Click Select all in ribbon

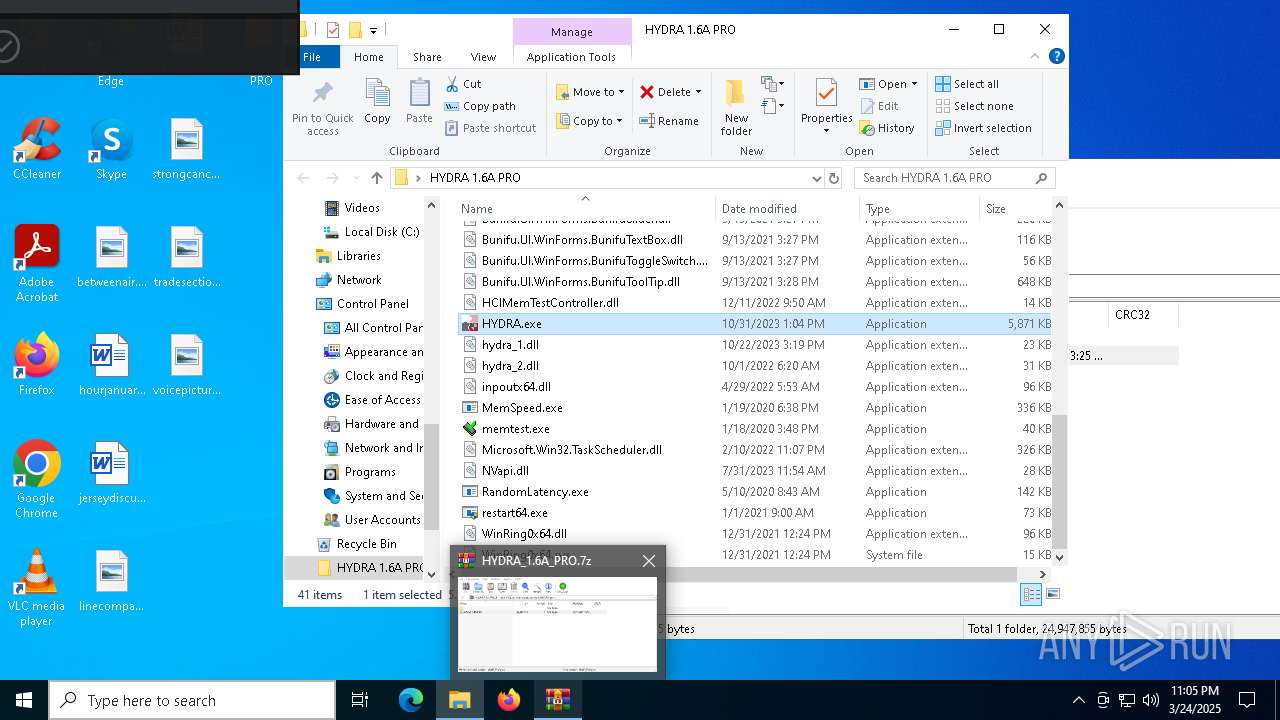(x=967, y=84)
